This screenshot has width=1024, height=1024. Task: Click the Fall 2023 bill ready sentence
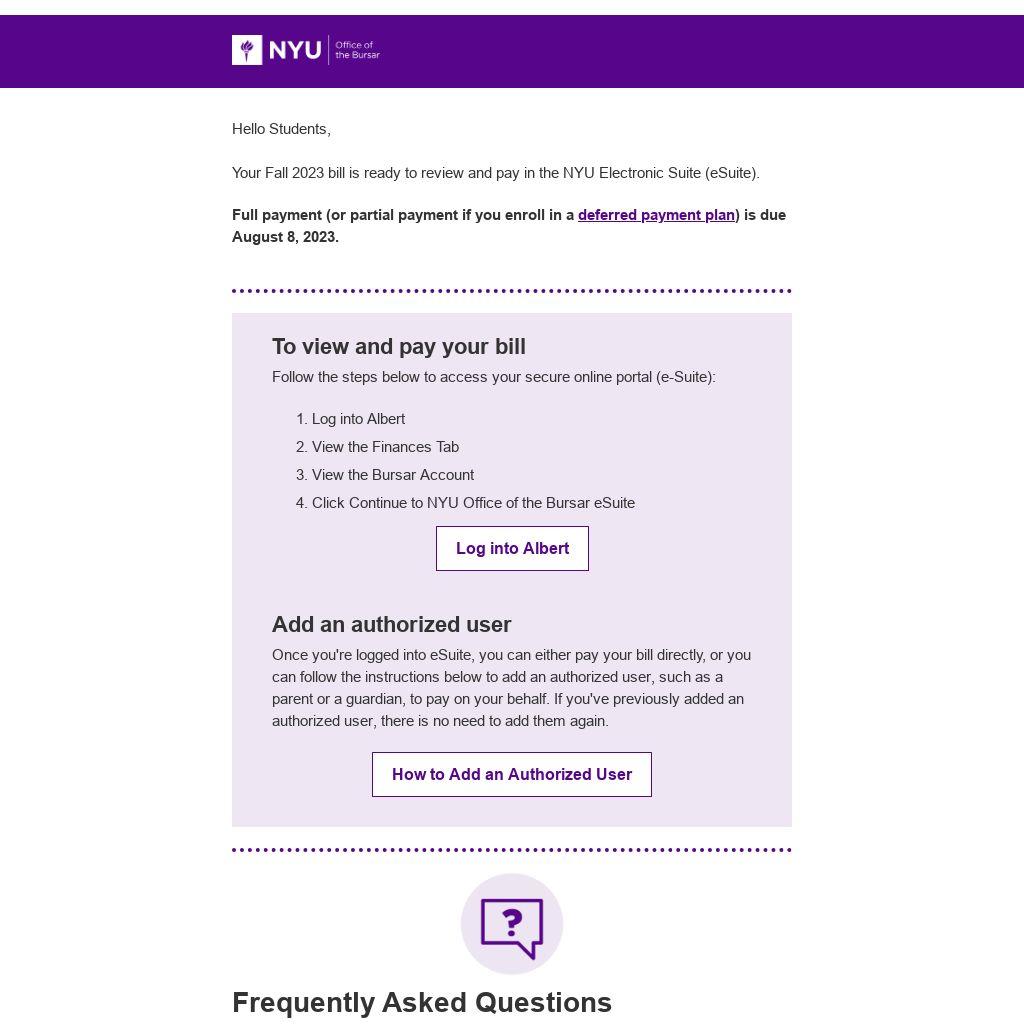[x=496, y=173]
